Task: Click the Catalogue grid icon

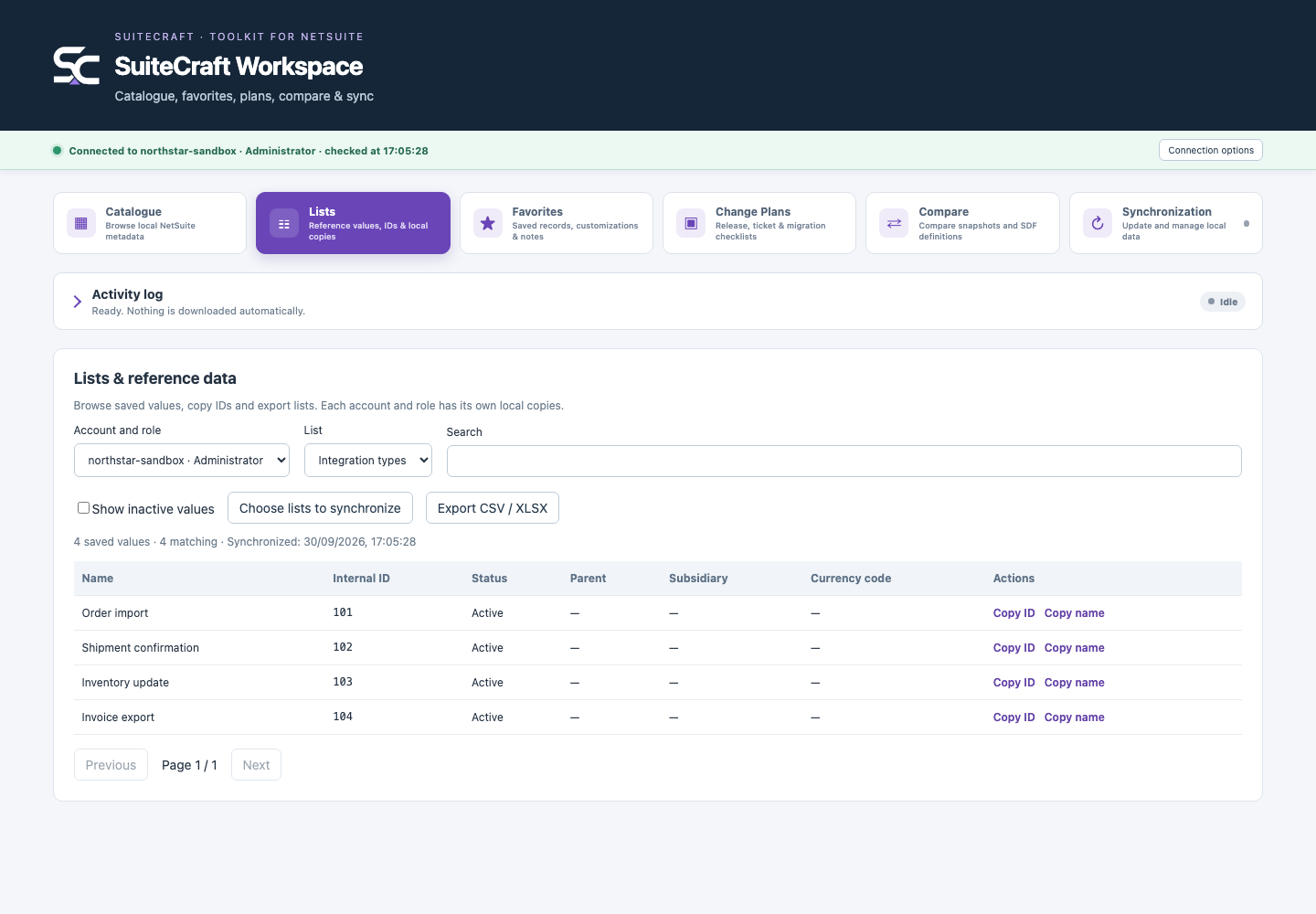Action: 81,223
